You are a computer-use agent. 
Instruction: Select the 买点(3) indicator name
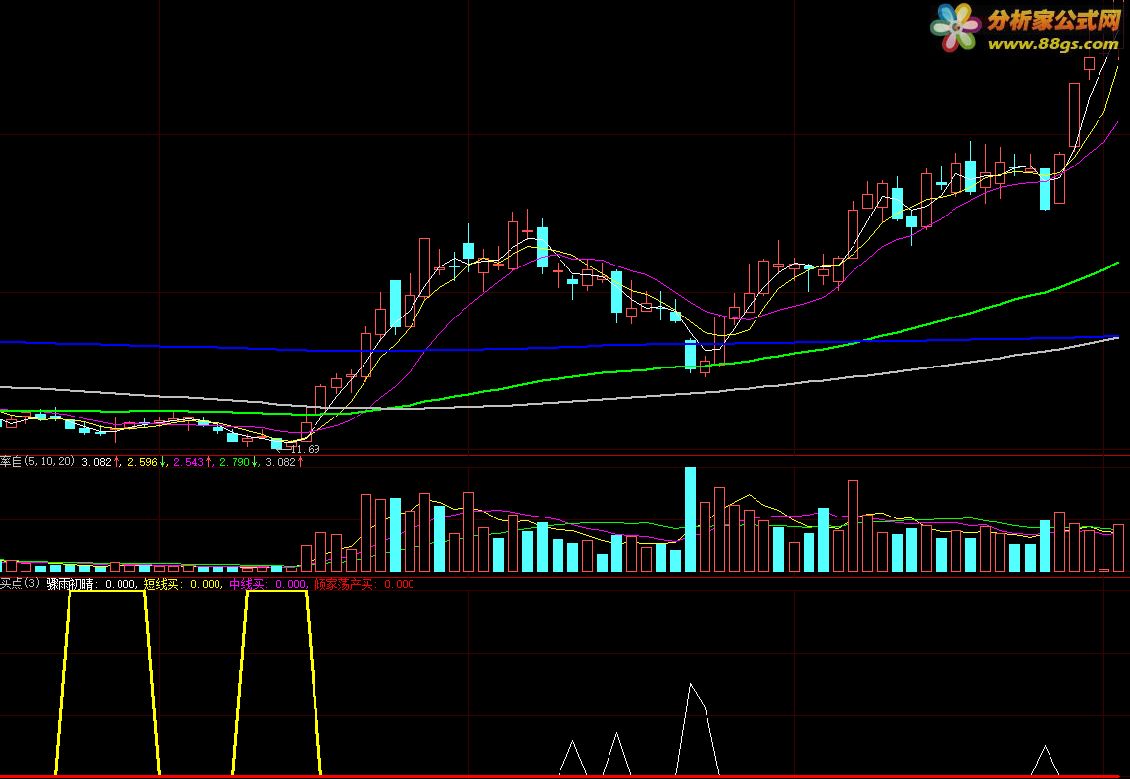[x=20, y=584]
